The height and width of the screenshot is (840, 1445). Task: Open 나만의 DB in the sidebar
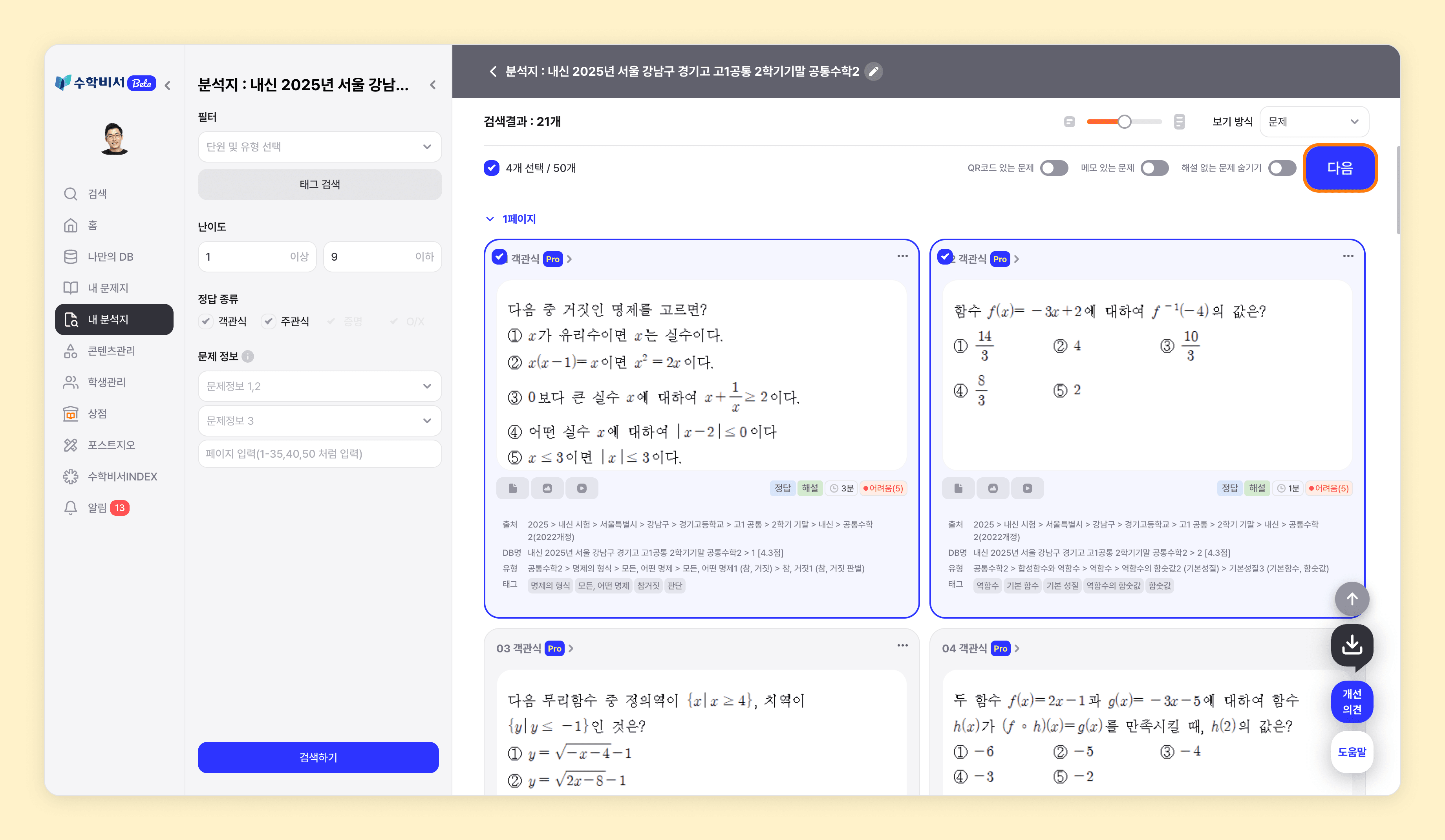(114, 256)
